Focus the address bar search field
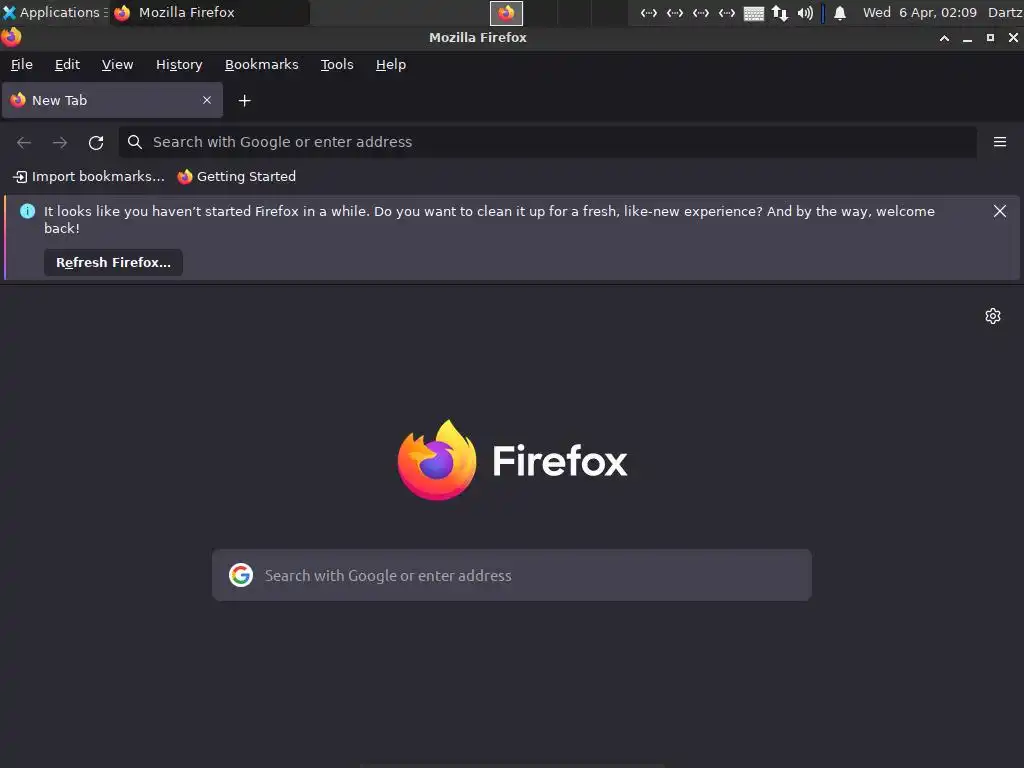The image size is (1024, 768). (x=547, y=142)
